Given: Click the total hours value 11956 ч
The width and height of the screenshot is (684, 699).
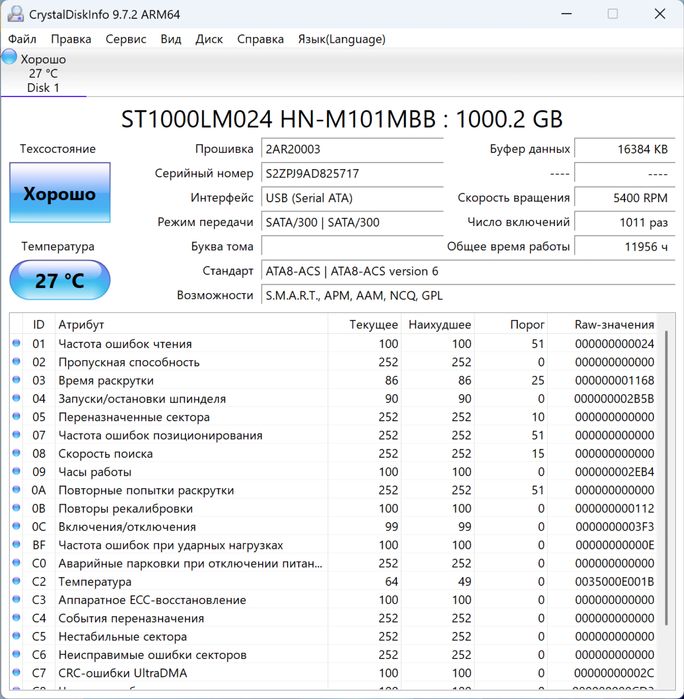Looking at the screenshot, I should [x=625, y=247].
